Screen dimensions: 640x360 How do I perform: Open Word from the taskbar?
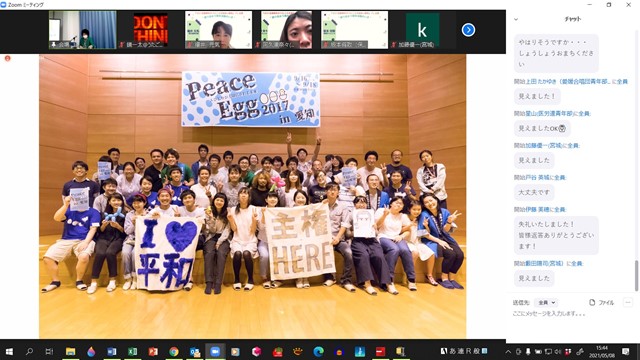click(x=111, y=351)
